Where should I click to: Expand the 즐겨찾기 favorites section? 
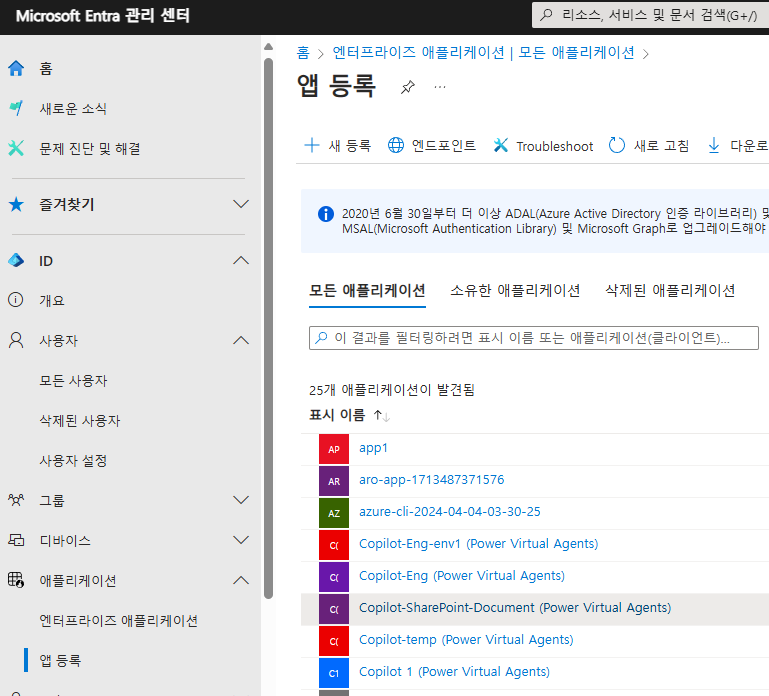tap(240, 204)
